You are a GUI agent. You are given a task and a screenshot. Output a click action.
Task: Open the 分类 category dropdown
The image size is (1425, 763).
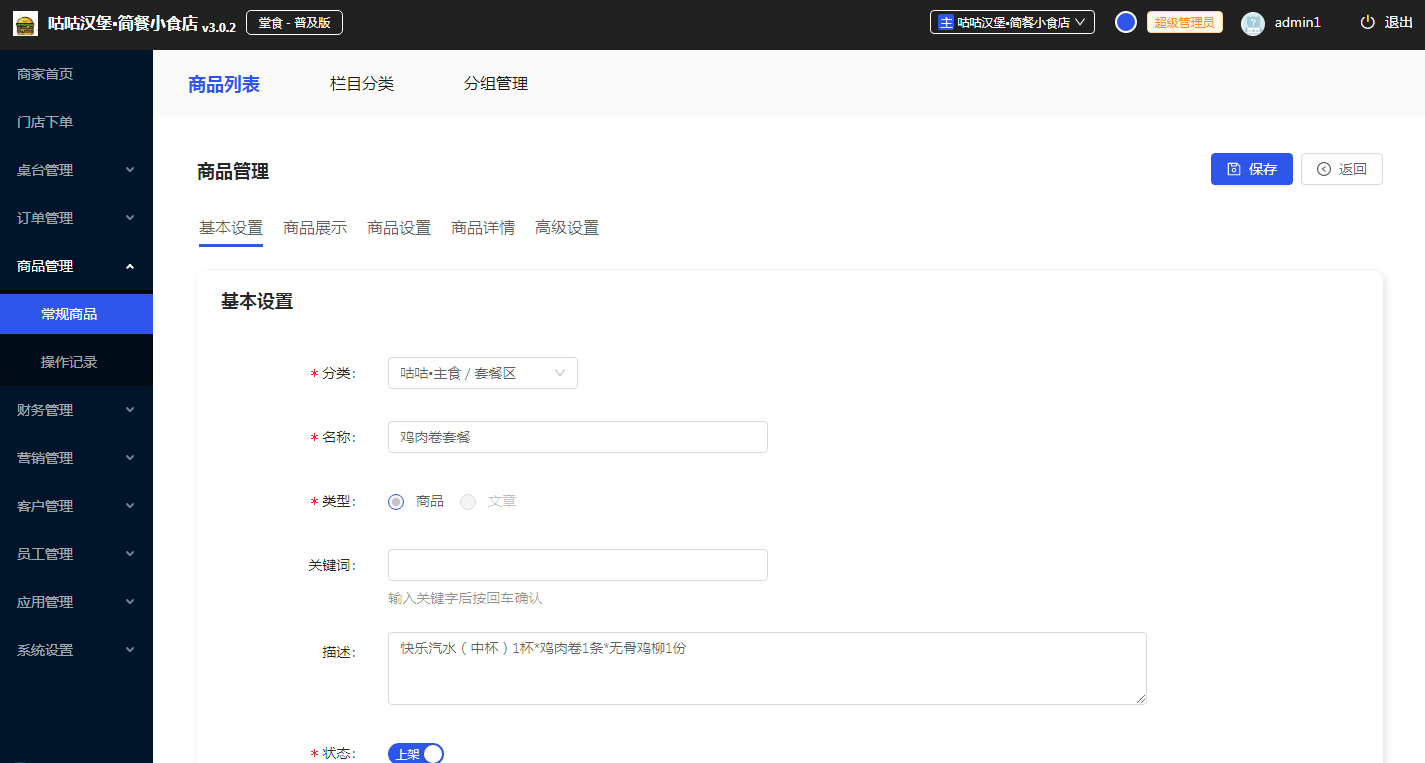click(x=483, y=373)
